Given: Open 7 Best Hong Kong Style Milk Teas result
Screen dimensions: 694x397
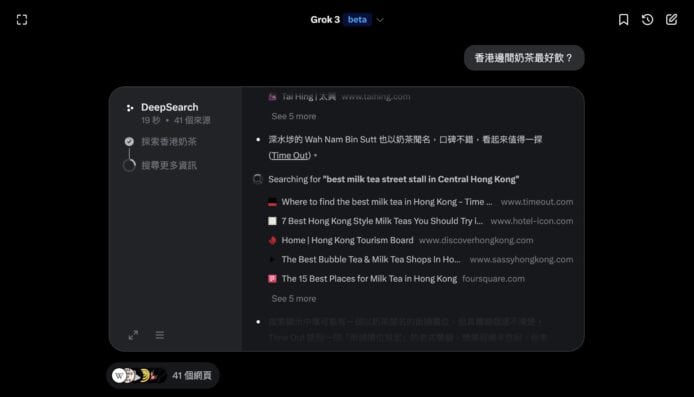Looking at the screenshot, I should [382, 221].
